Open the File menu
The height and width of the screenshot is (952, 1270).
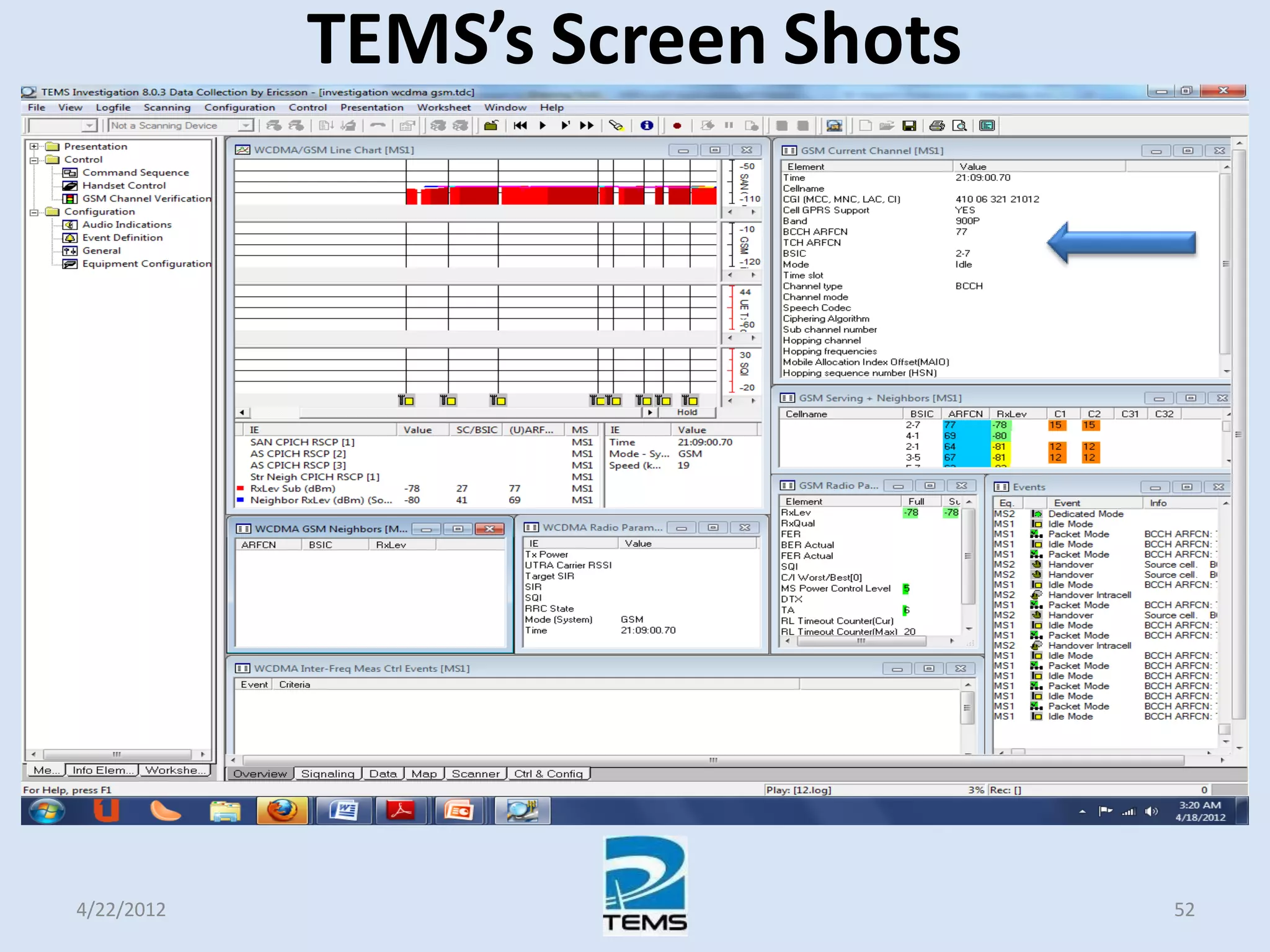pos(37,107)
